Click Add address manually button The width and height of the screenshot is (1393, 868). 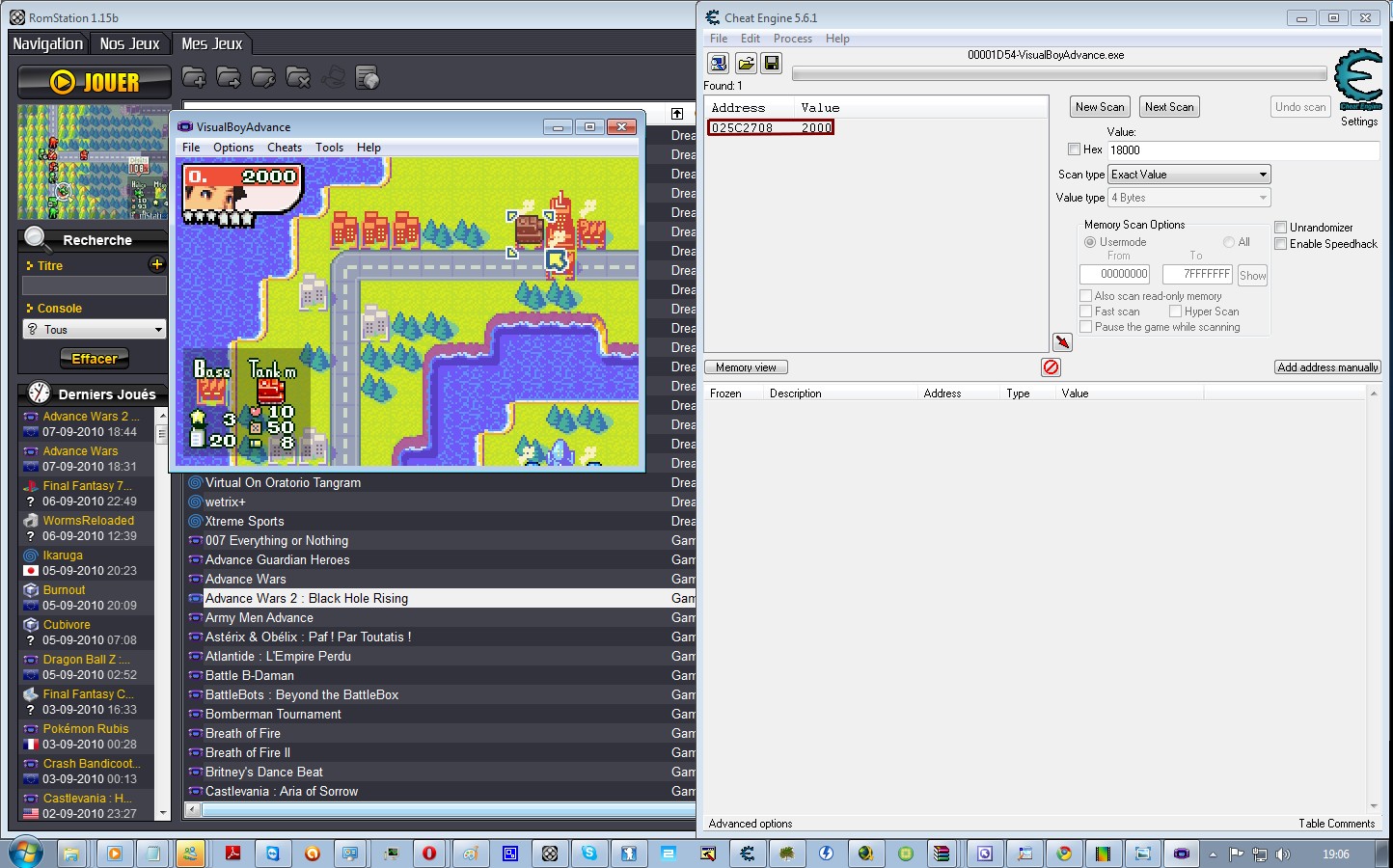[1327, 367]
